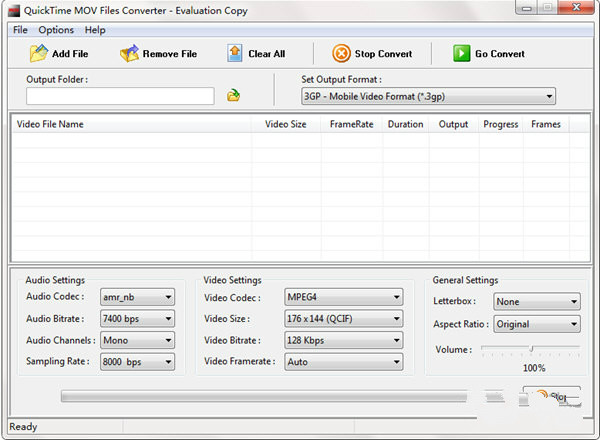Open the Audio Channels Mono dropdown
This screenshot has height=440, width=600.
[137, 340]
